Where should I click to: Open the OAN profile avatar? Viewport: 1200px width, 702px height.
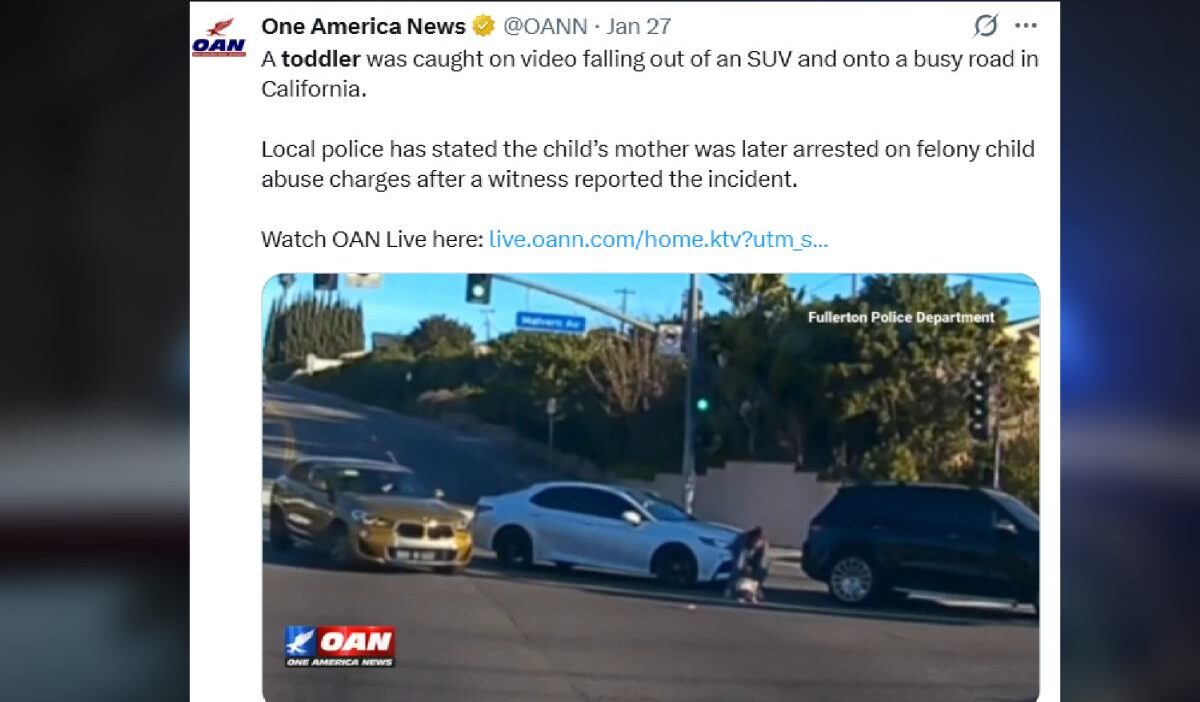point(218,36)
